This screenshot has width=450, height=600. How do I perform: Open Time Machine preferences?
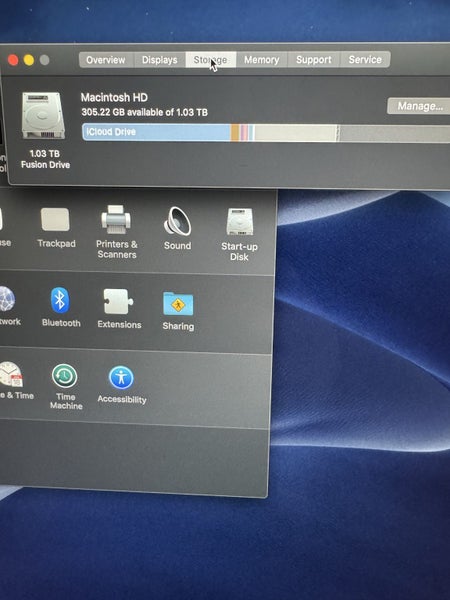coord(65,386)
